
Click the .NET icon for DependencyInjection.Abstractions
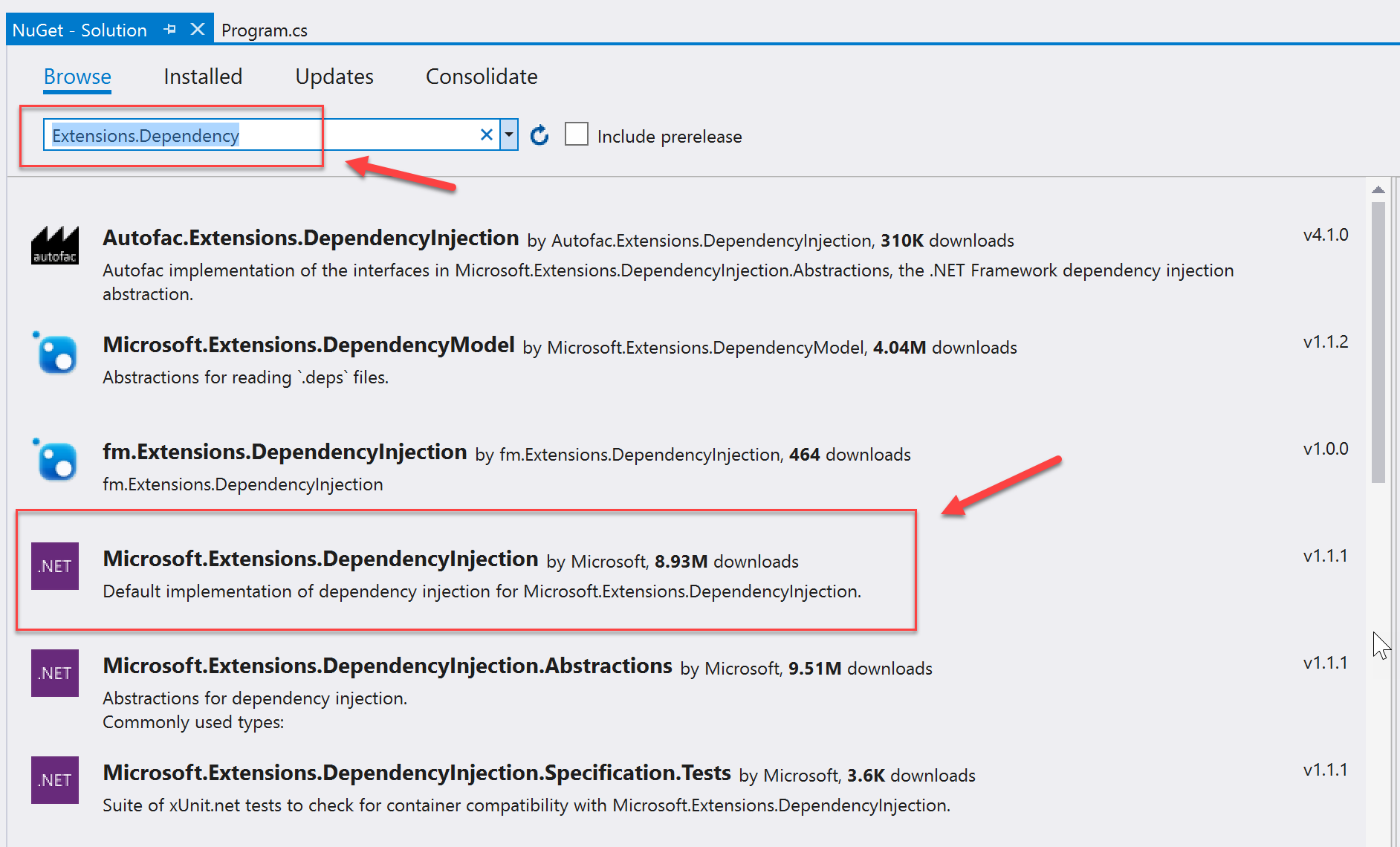pyautogui.click(x=55, y=673)
